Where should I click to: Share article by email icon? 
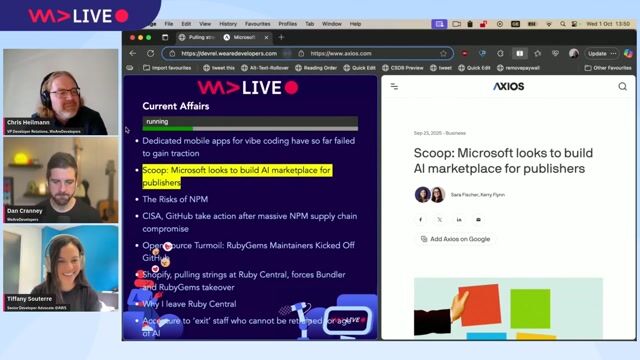(478, 220)
